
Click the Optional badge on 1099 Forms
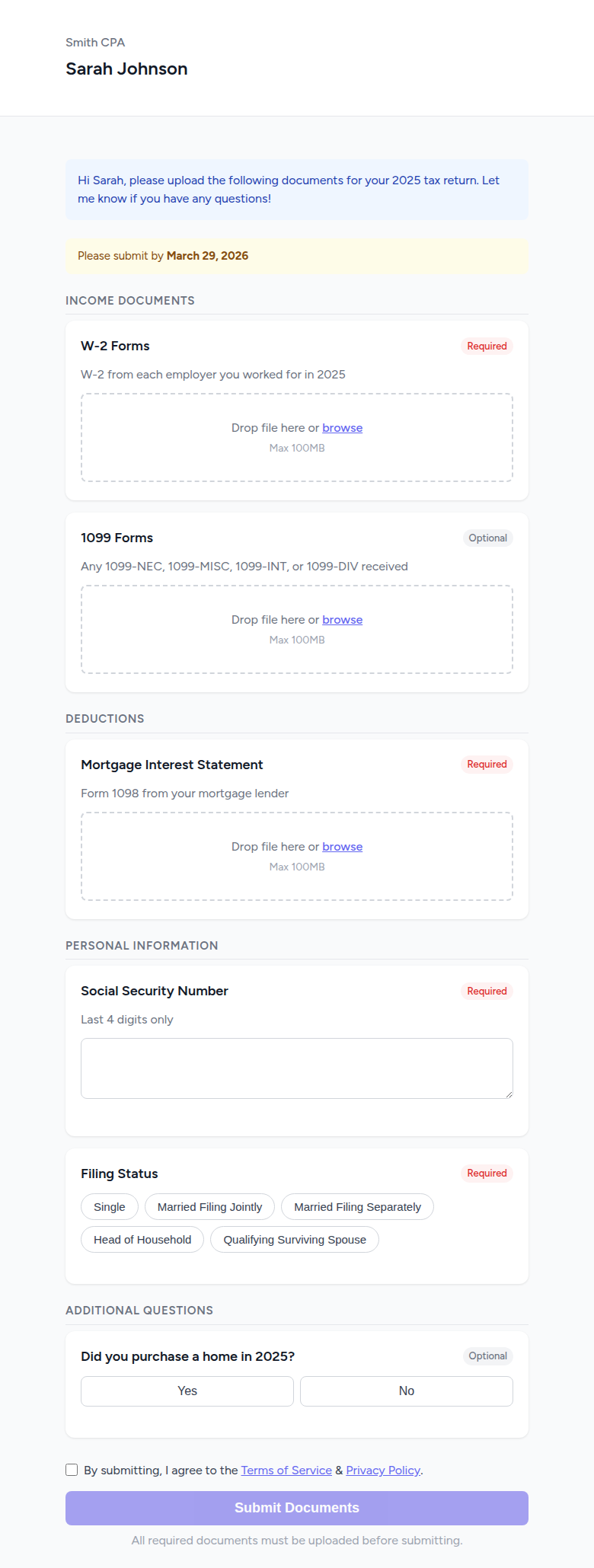[x=487, y=538]
